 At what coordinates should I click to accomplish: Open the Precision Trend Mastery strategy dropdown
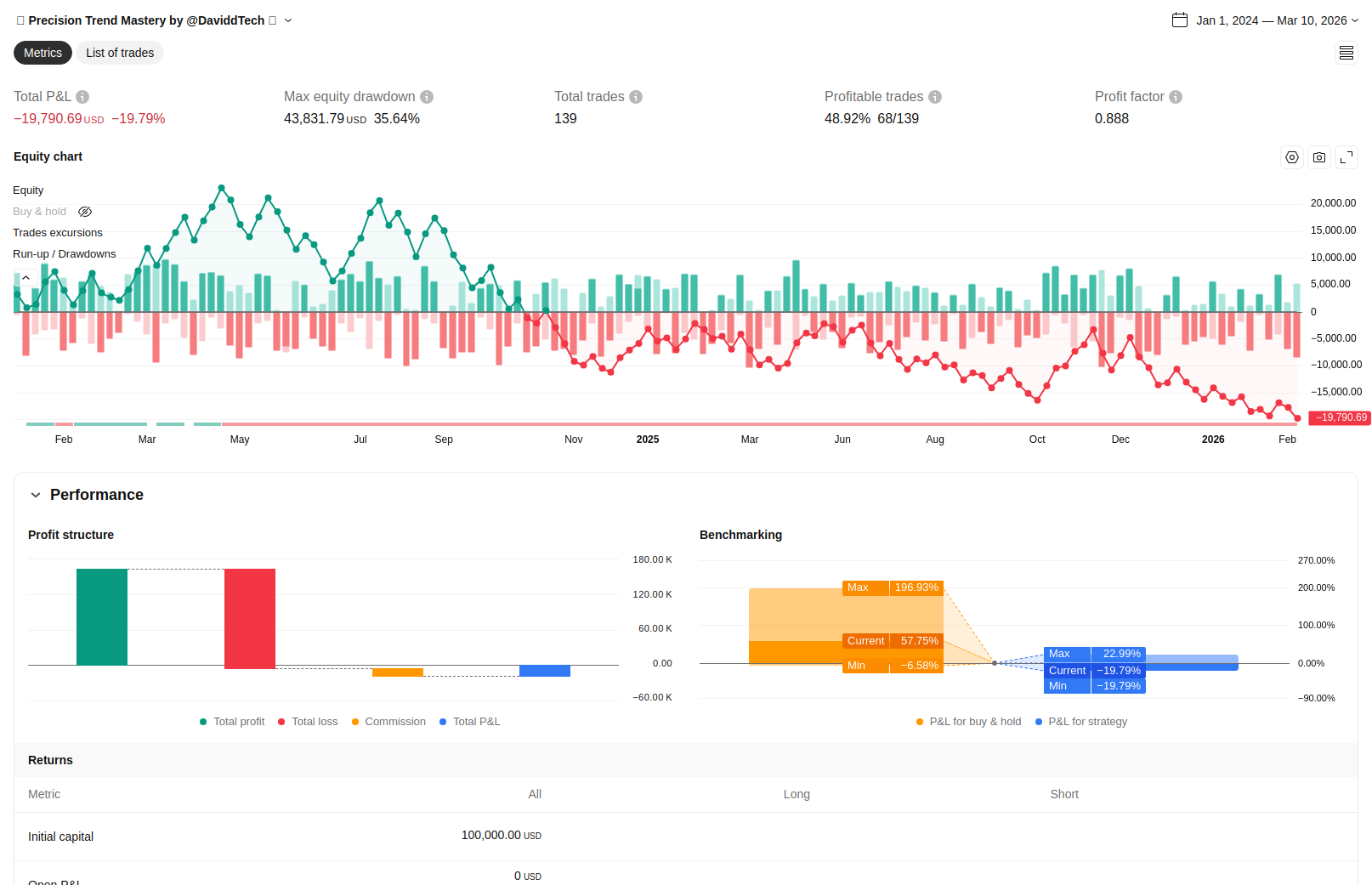[x=288, y=20]
